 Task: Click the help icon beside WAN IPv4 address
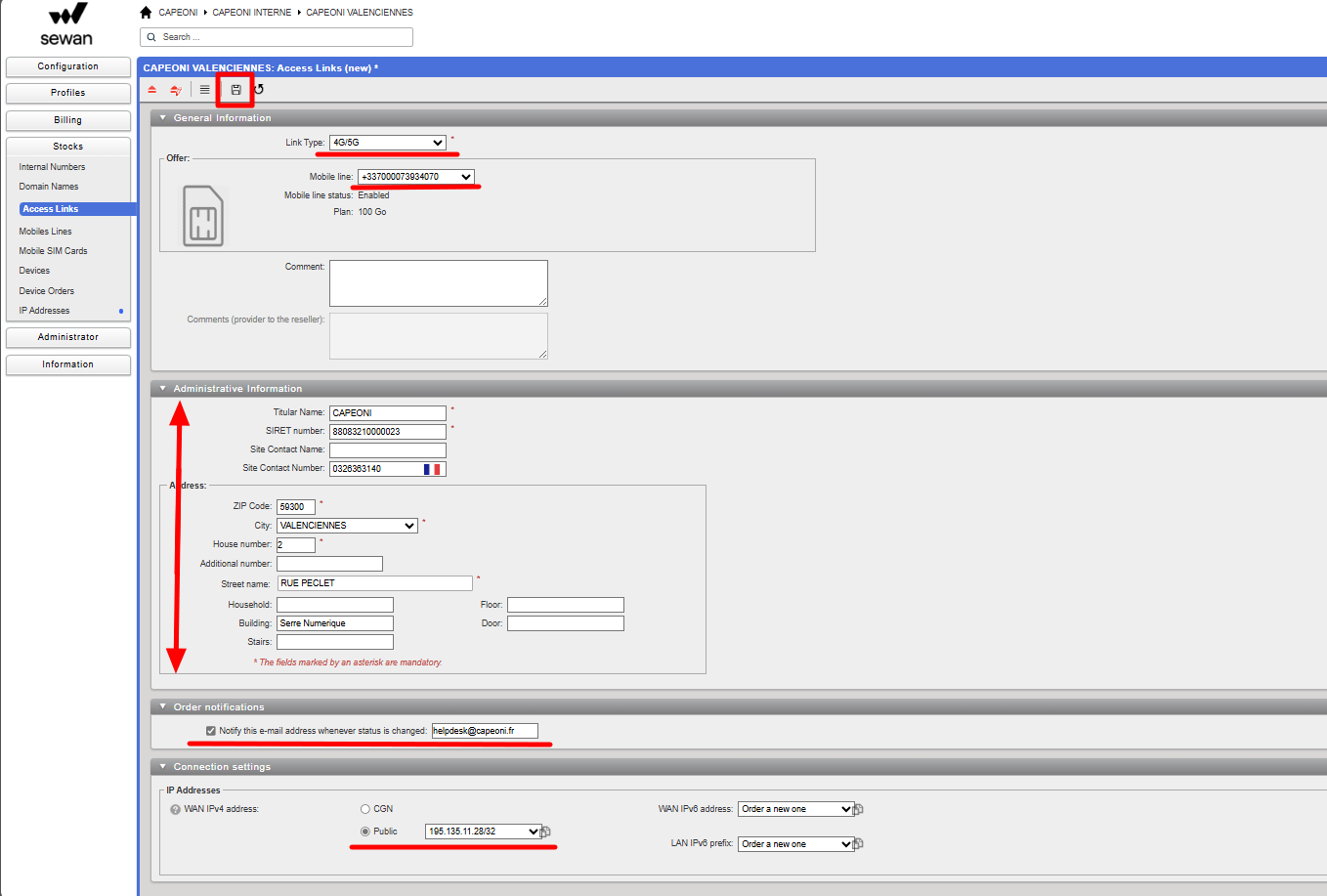click(x=176, y=809)
